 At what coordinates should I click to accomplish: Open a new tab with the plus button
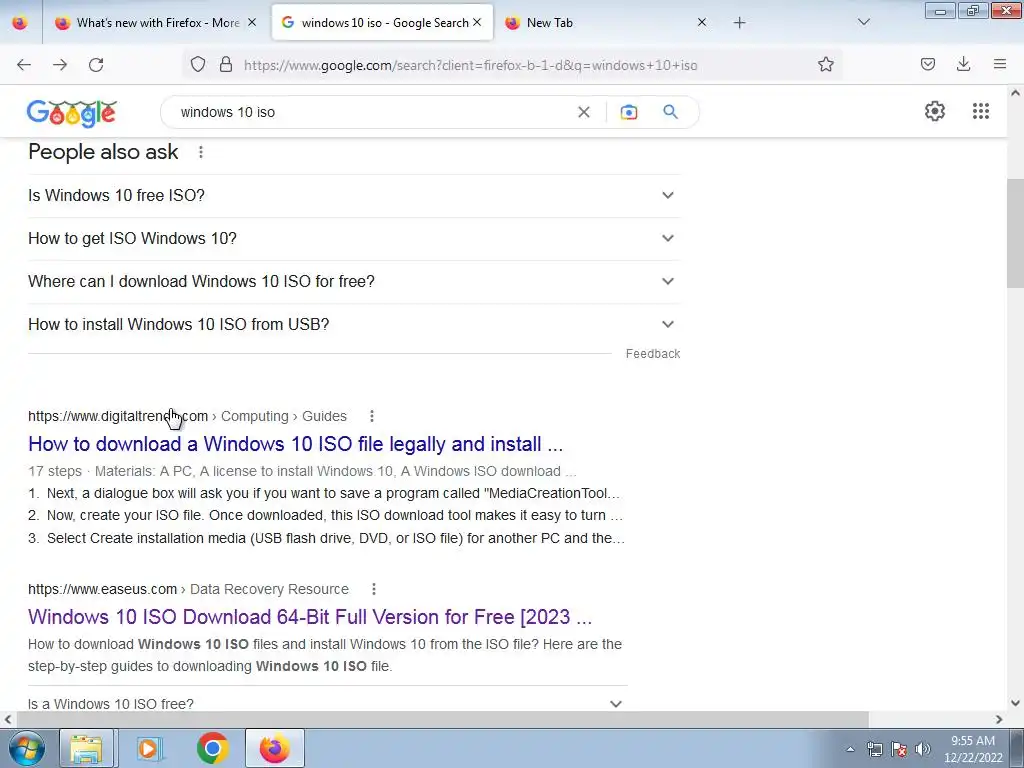(739, 23)
